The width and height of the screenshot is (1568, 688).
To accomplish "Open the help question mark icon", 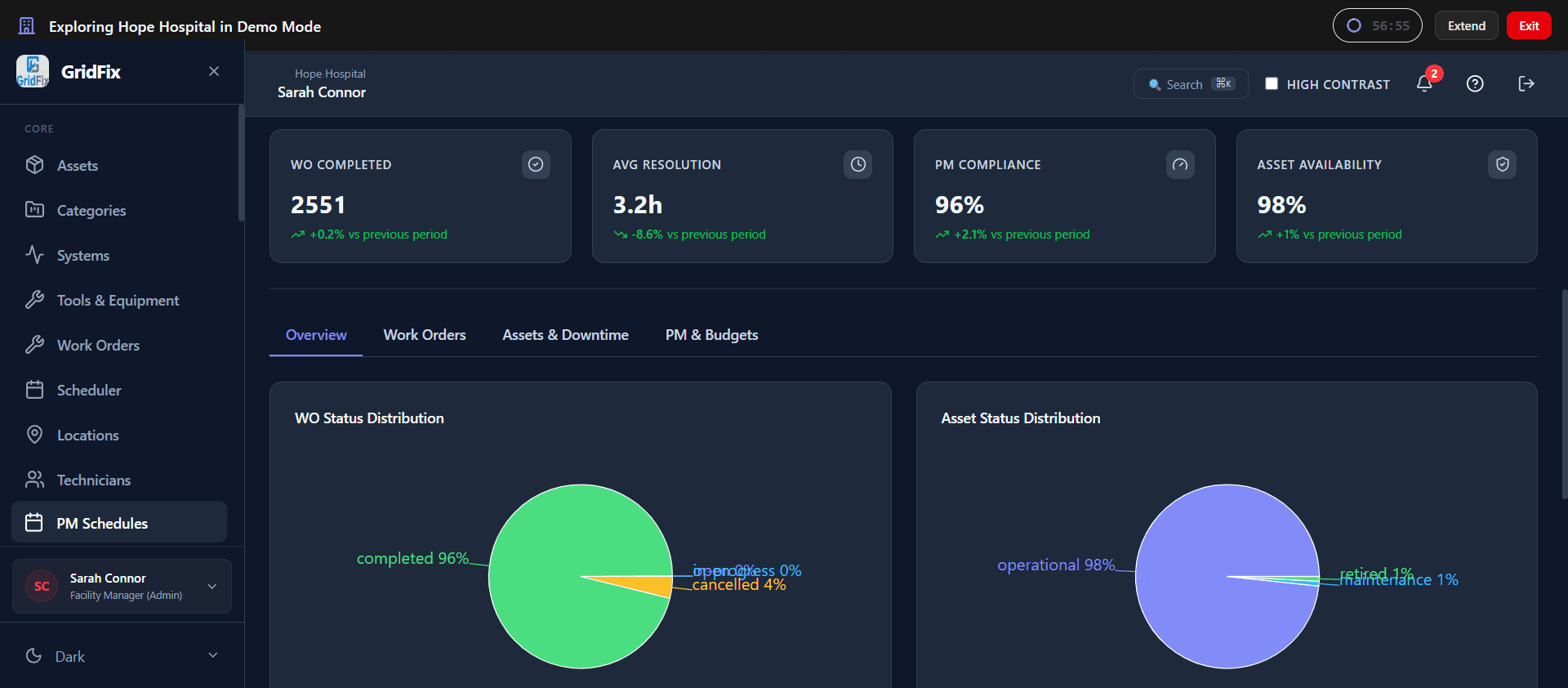I will (x=1475, y=83).
